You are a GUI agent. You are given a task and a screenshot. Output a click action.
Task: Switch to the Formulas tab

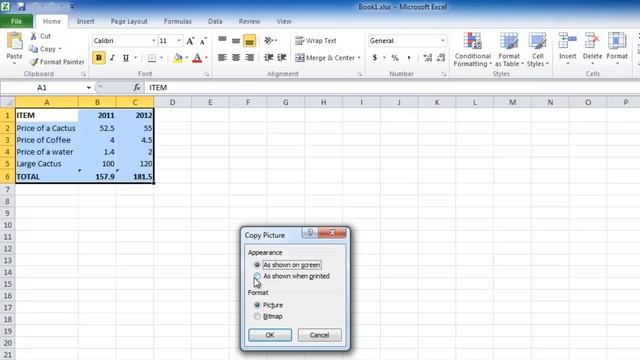[178, 21]
